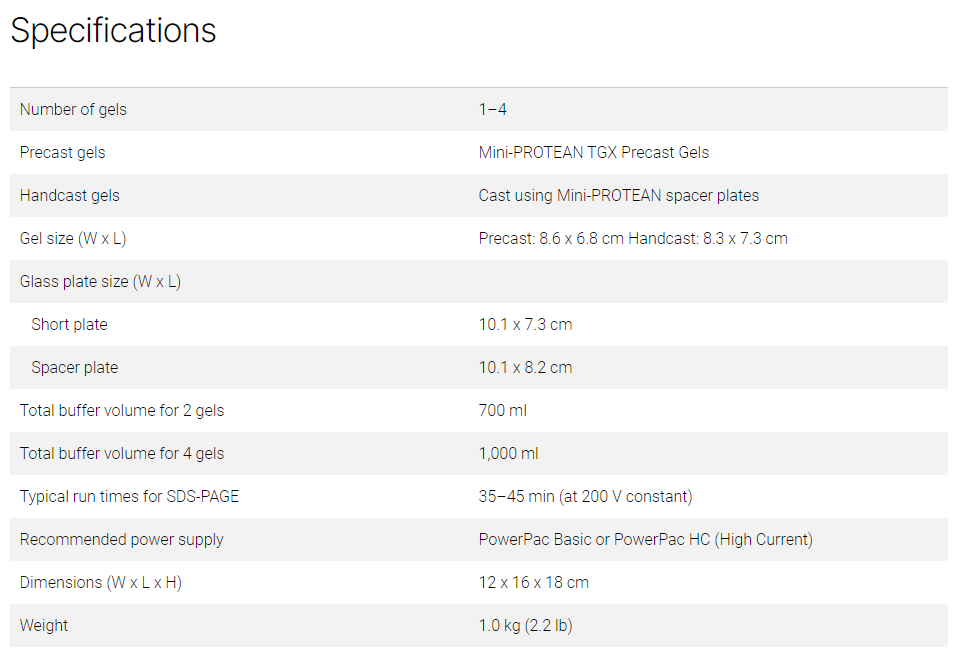Viewport: 956px width, 653px height.
Task: Select the 10.1 x 8.2 cm value
Action: pos(525,367)
